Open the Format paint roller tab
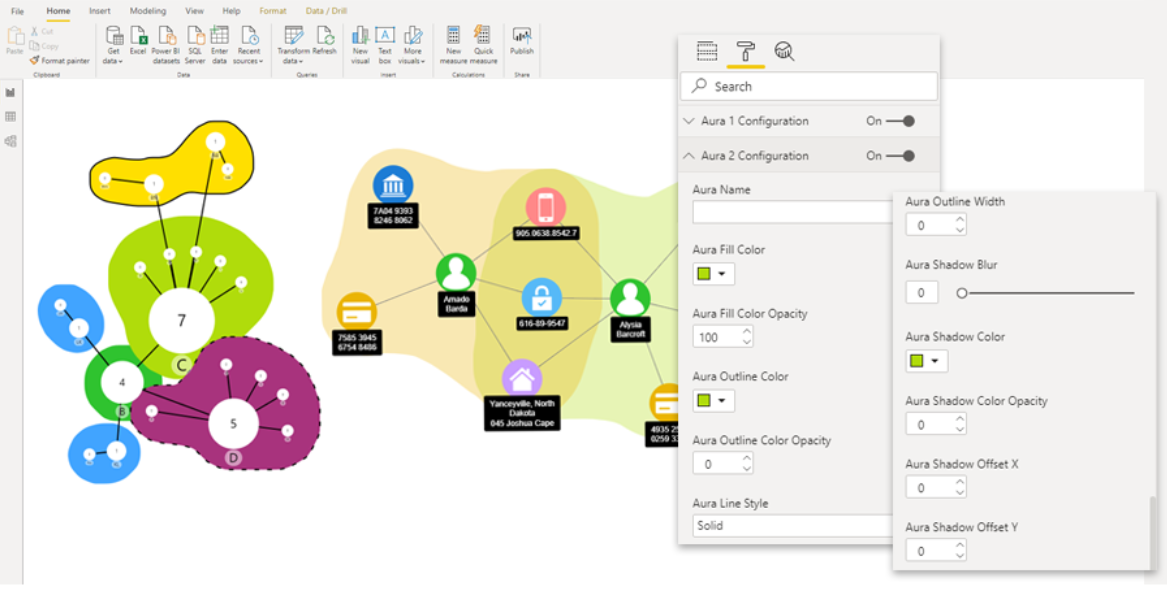1167x592 pixels. (746, 51)
